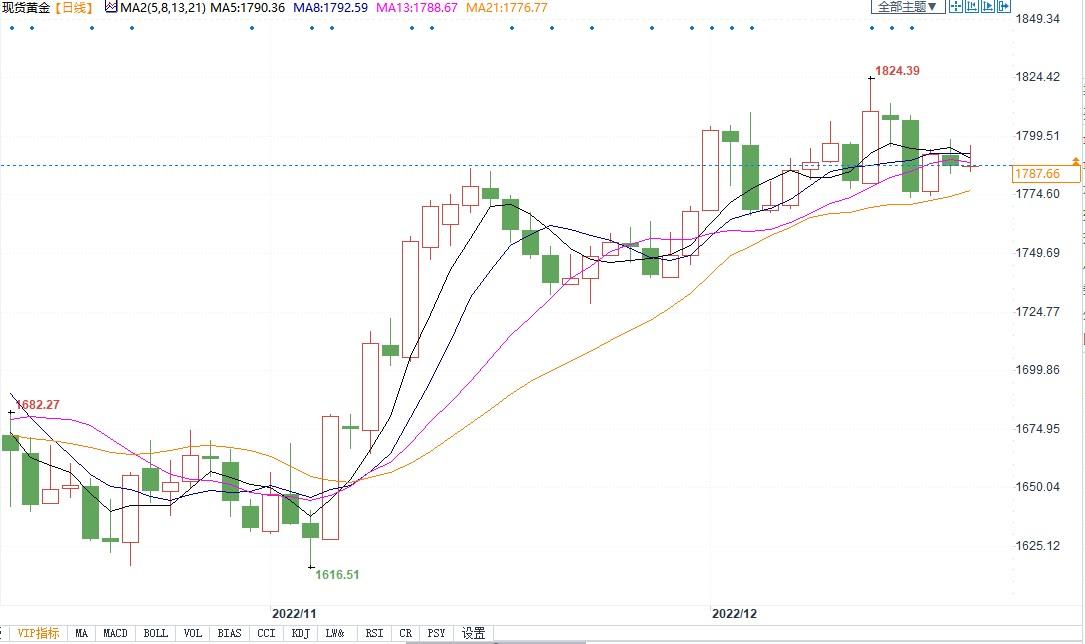Screen dimensions: 1085x644
Task: Click the crosshair cursor icon
Action: click(956, 7)
